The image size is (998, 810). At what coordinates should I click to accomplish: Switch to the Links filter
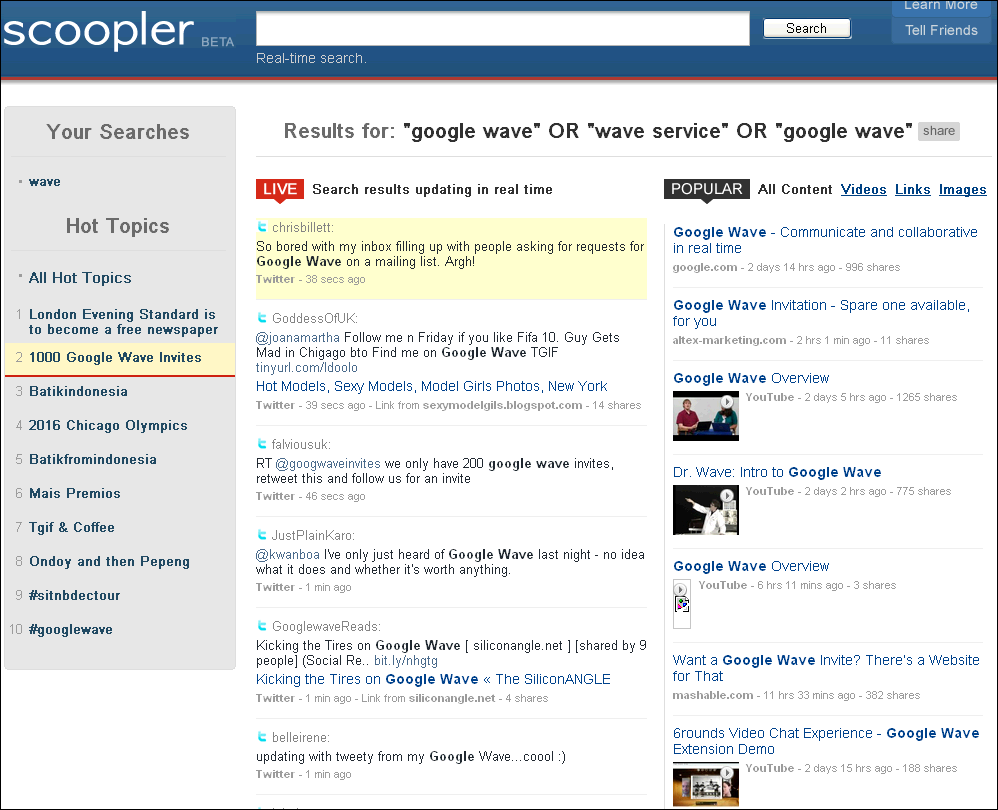click(912, 190)
